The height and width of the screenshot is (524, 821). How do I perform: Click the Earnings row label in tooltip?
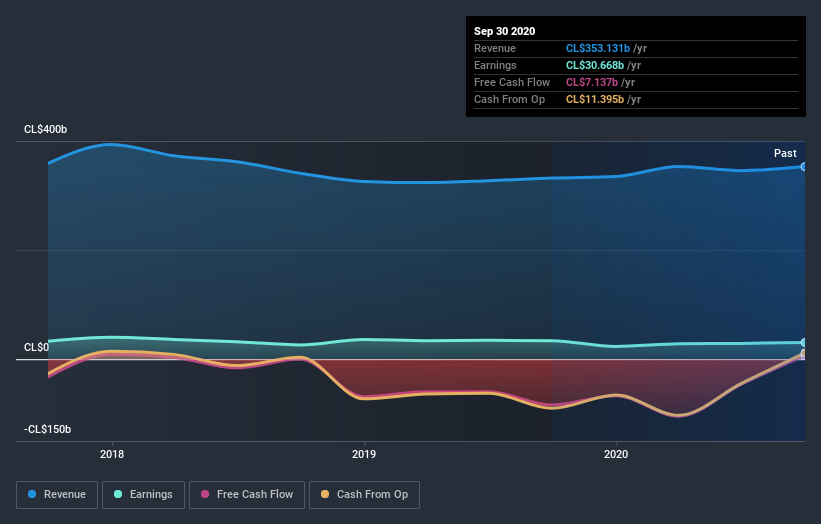point(495,65)
